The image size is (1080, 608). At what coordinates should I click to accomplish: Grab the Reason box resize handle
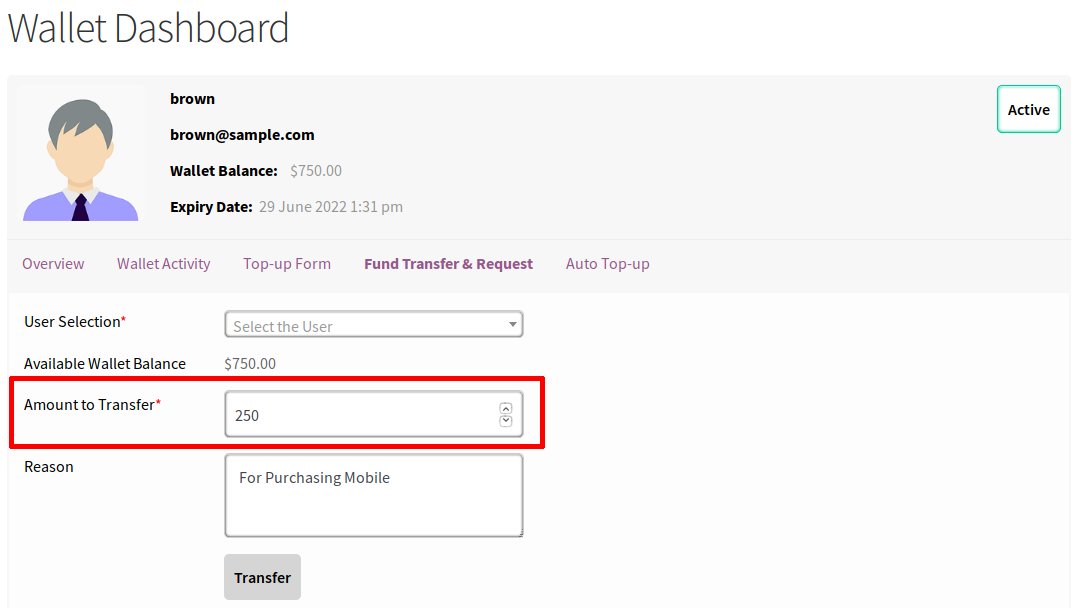(518, 532)
